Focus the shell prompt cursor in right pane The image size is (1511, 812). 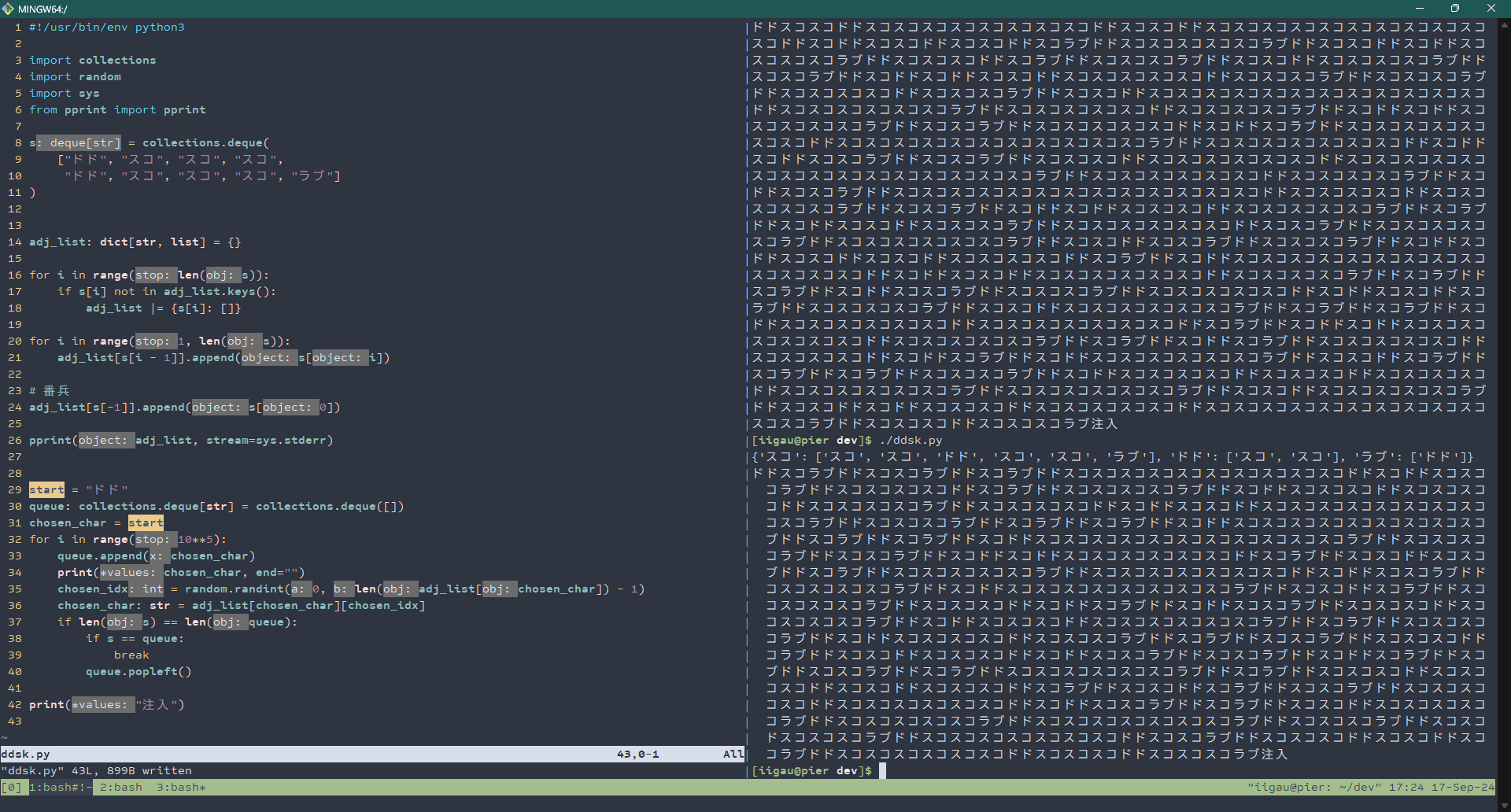tap(882, 771)
